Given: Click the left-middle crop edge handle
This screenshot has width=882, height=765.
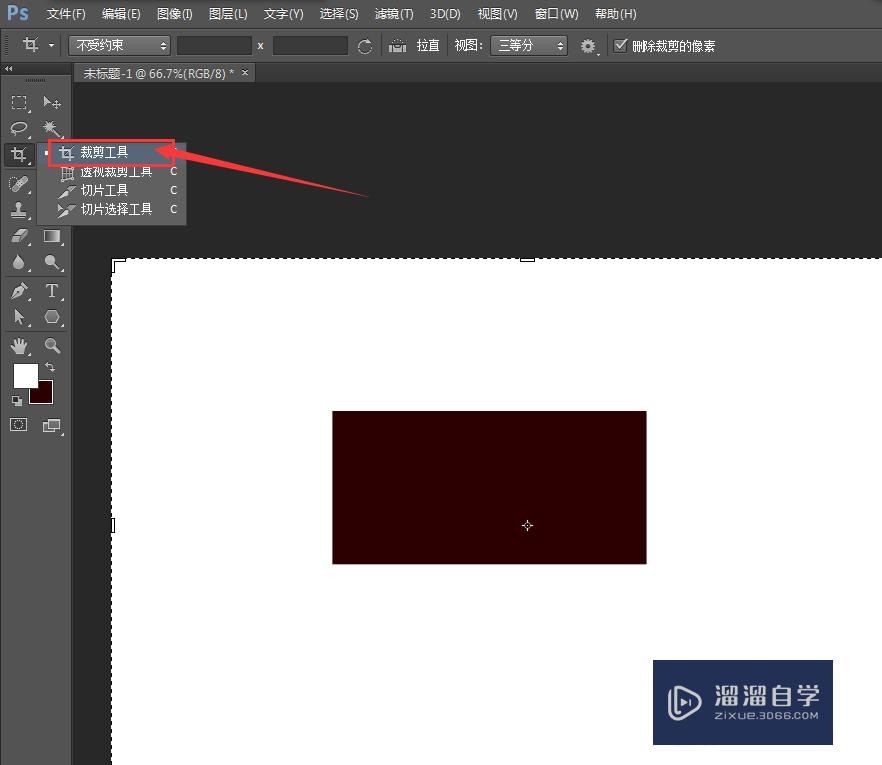Looking at the screenshot, I should pyautogui.click(x=113, y=525).
